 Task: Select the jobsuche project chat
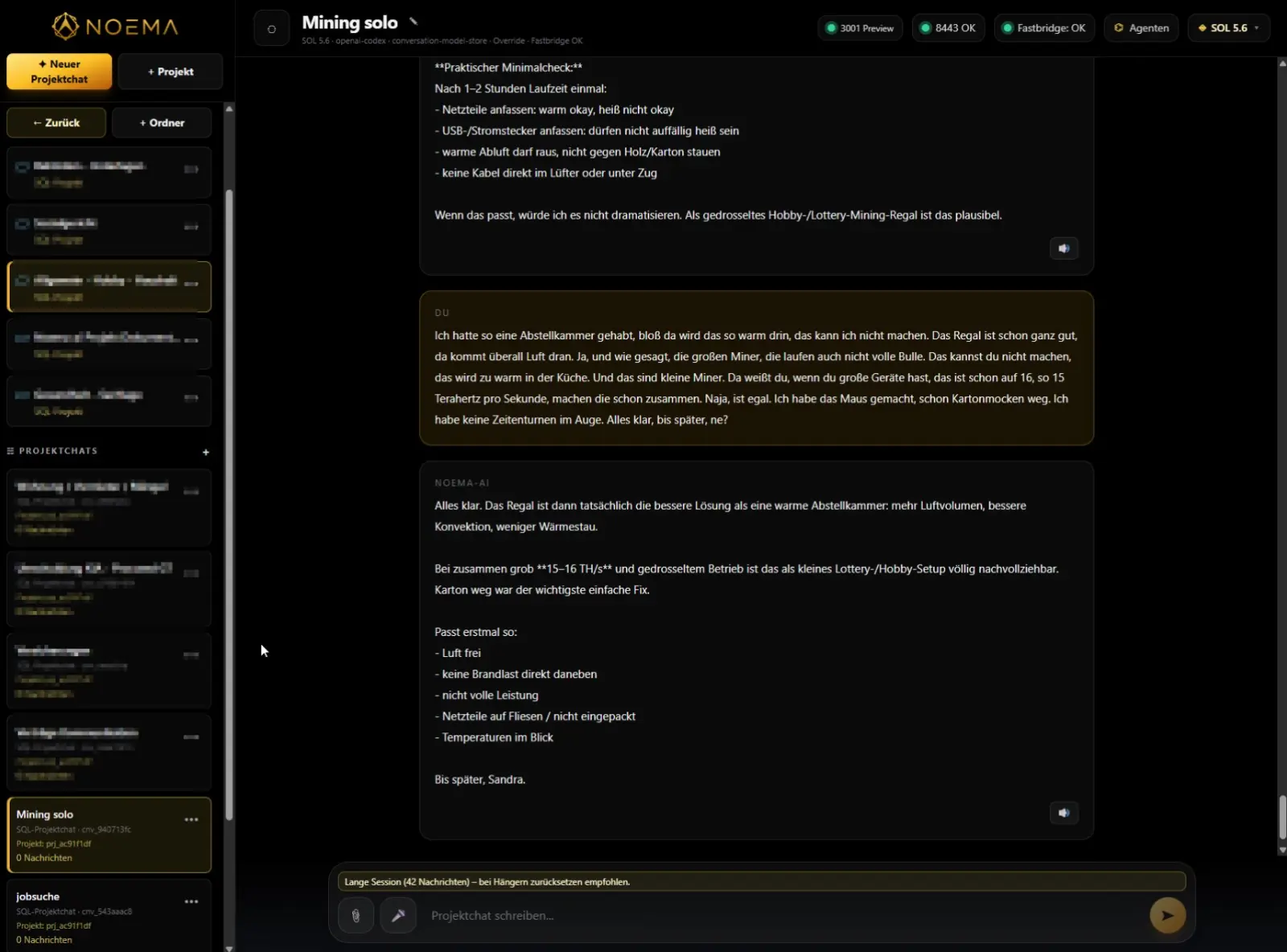[x=109, y=917]
